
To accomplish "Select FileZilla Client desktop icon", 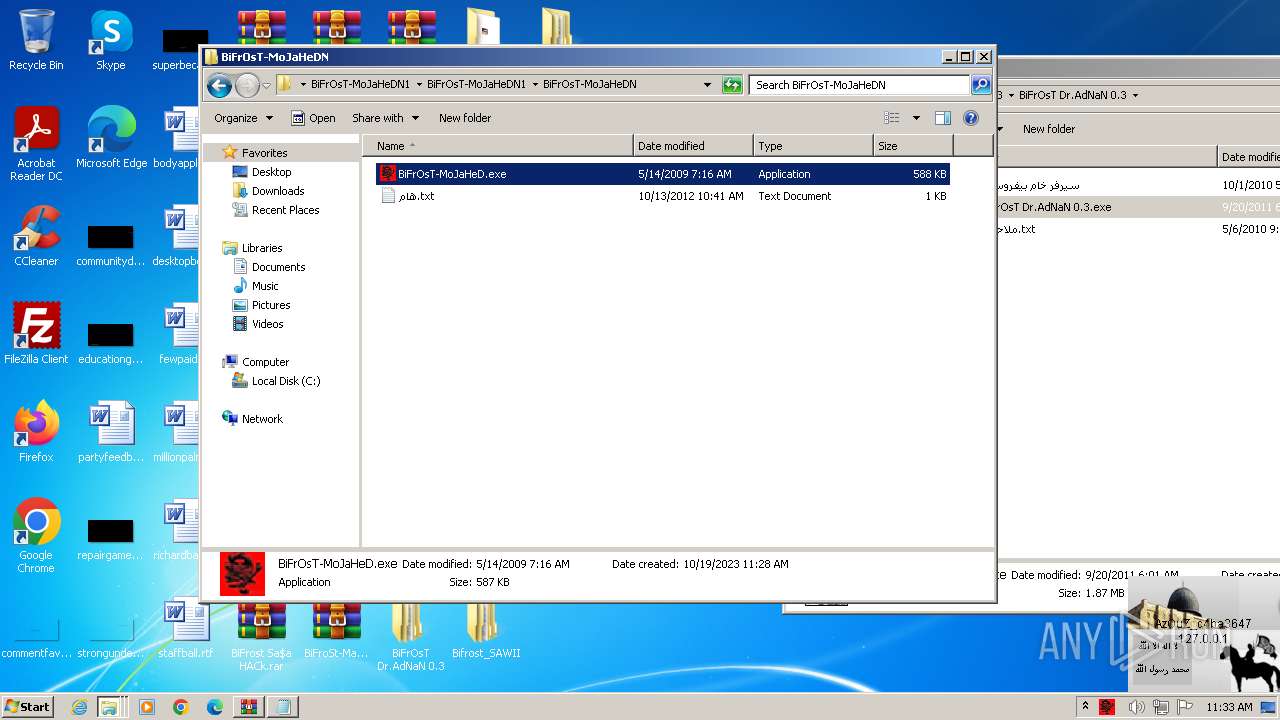I will pos(36,335).
